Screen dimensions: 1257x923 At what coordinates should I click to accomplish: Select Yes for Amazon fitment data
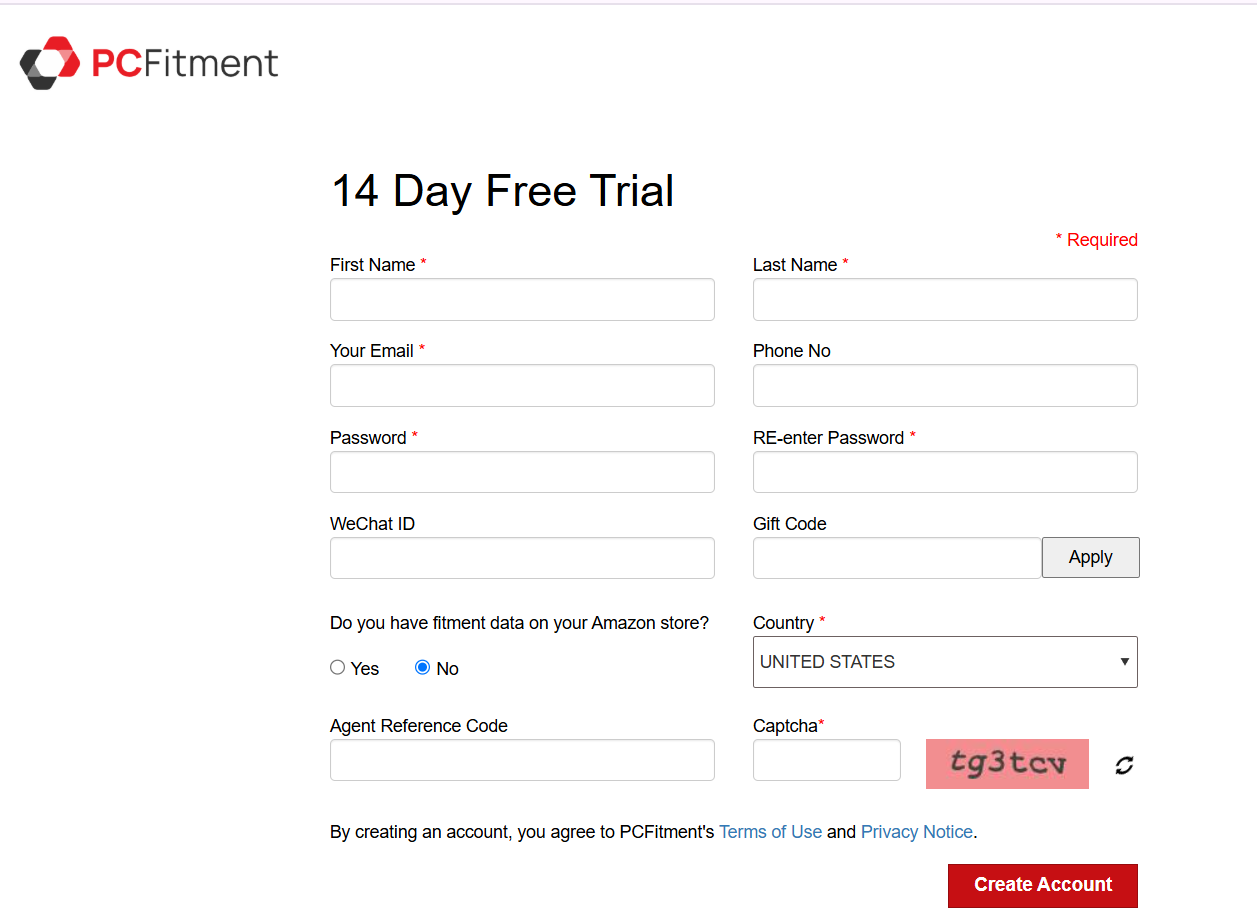coord(338,668)
